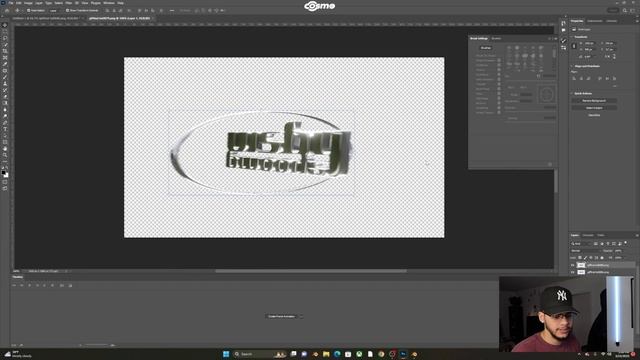
Task: Open the Brush Settings panel menu
Action: [556, 39]
